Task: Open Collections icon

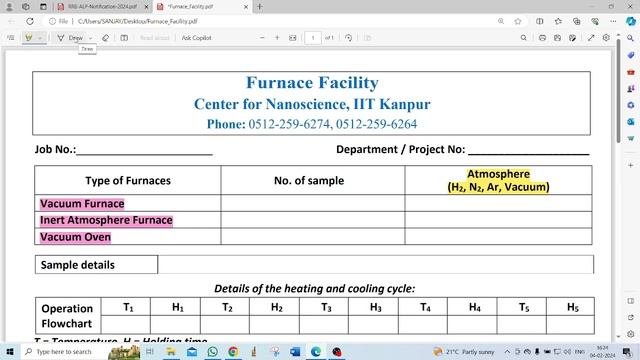Action: [576, 21]
